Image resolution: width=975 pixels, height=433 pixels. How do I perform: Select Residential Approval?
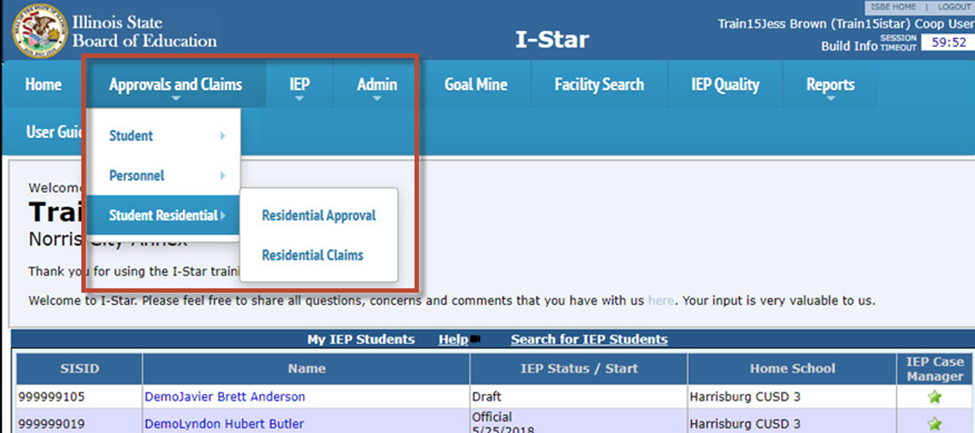[x=318, y=216]
